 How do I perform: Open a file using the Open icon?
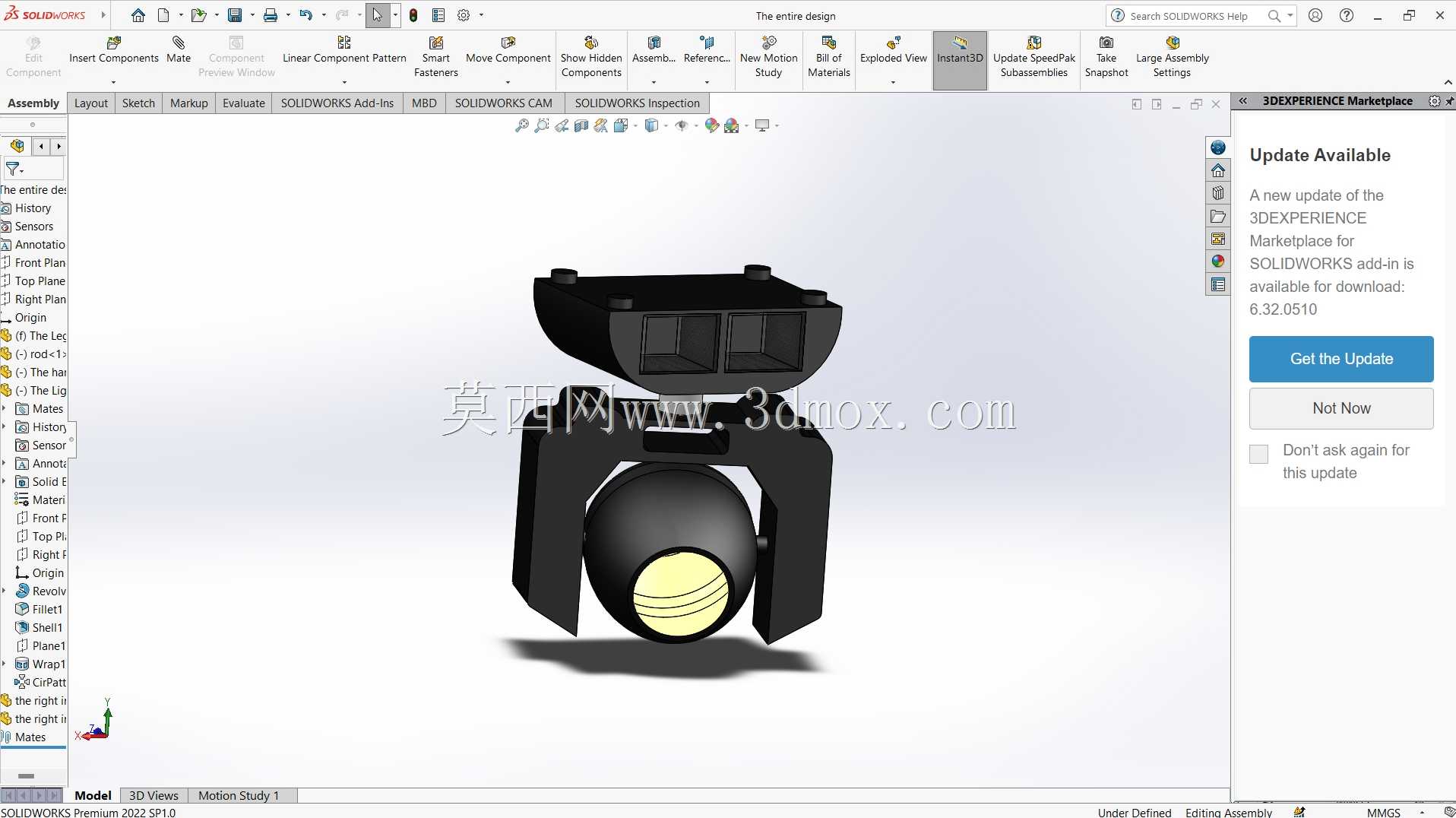[x=198, y=15]
